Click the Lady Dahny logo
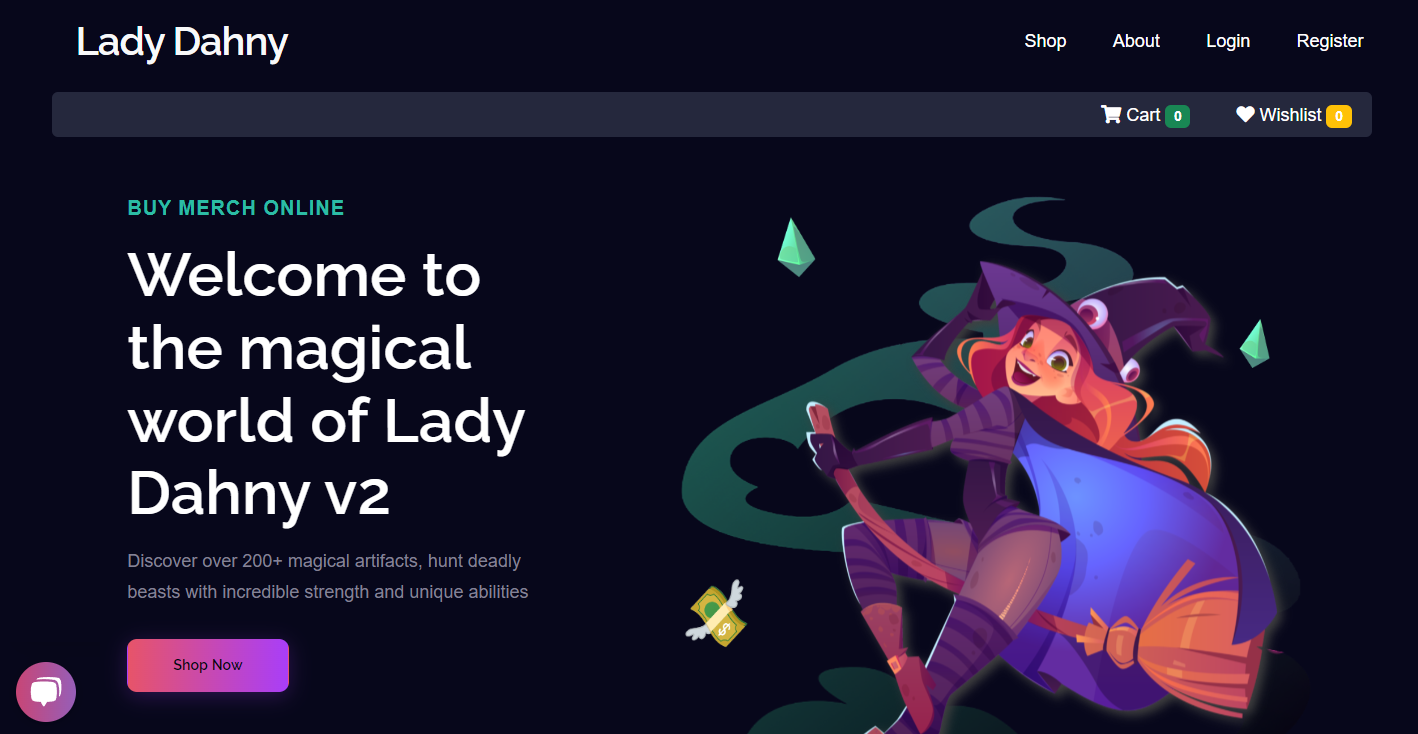The image size is (1418, 734). click(182, 42)
